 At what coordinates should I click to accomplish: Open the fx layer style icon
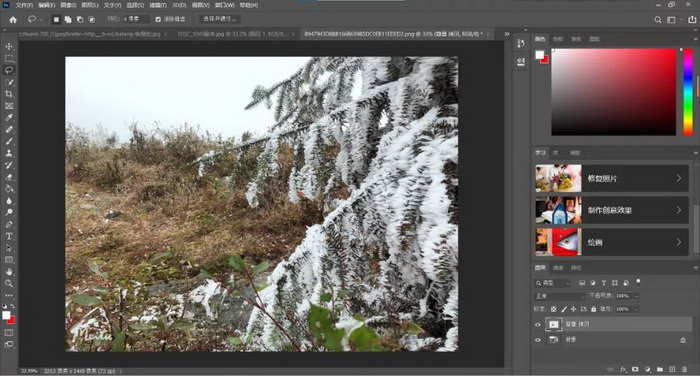coord(623,369)
